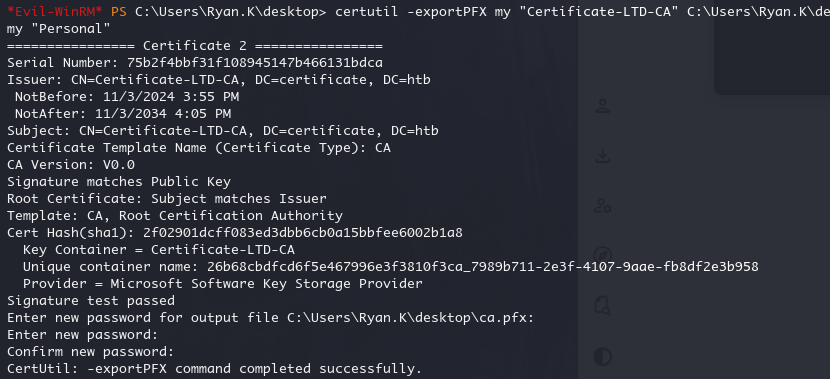Toggle the half-circle contrast theme icon
The image size is (830, 379).
tap(602, 356)
